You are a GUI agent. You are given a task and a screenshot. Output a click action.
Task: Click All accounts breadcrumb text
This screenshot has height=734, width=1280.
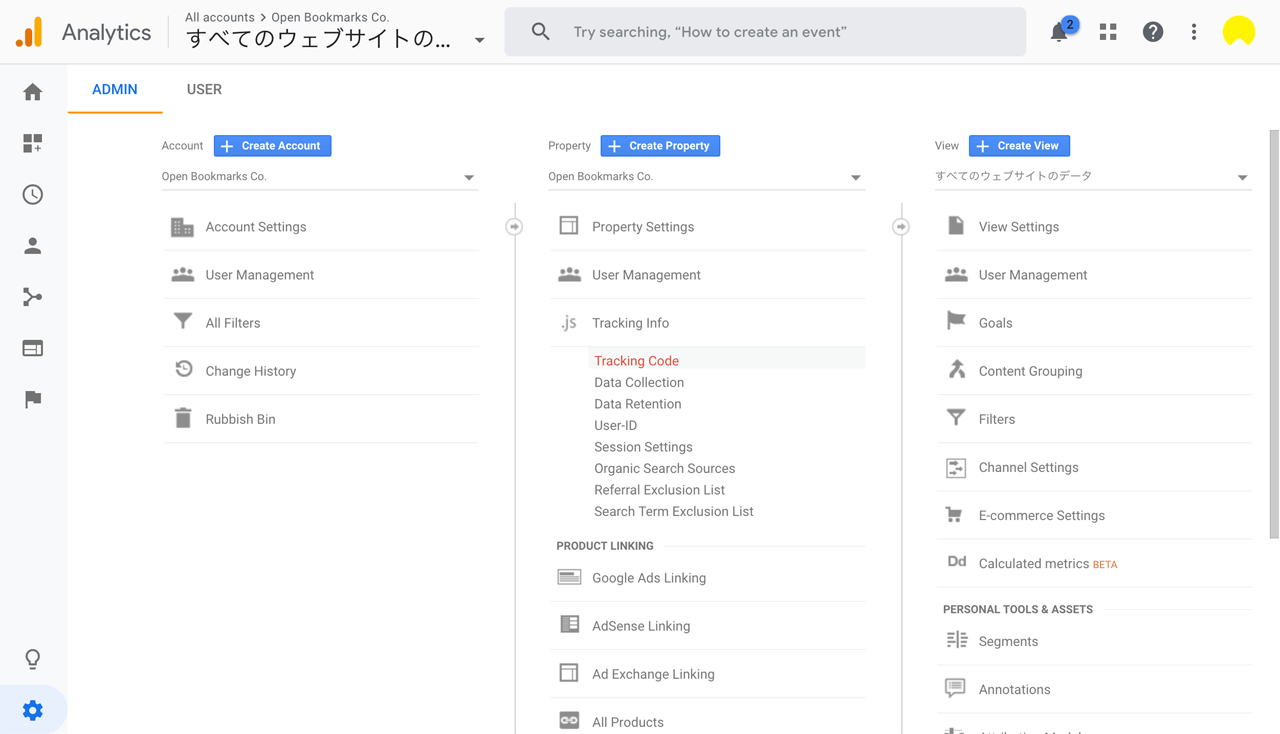(x=220, y=17)
